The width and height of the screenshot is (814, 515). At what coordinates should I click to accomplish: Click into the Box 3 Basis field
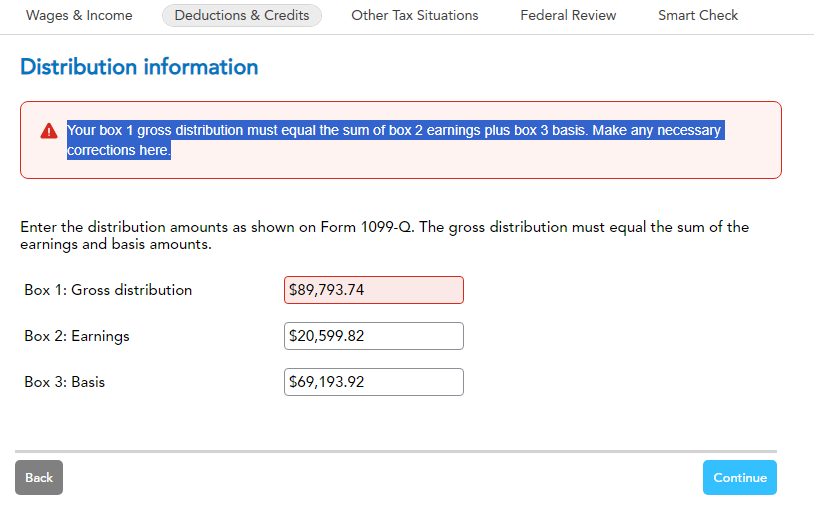coord(374,382)
